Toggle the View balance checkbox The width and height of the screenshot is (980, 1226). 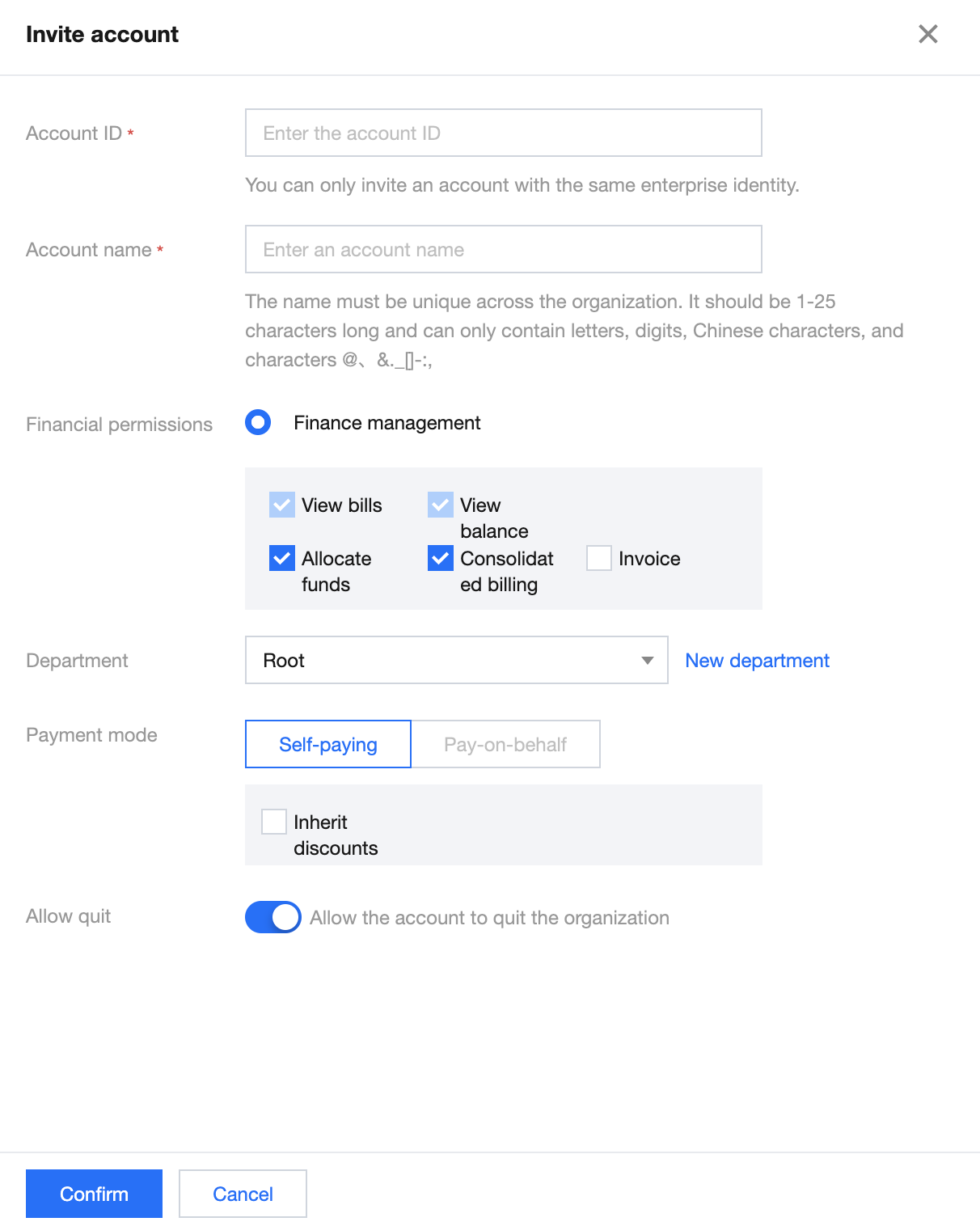[x=441, y=505]
